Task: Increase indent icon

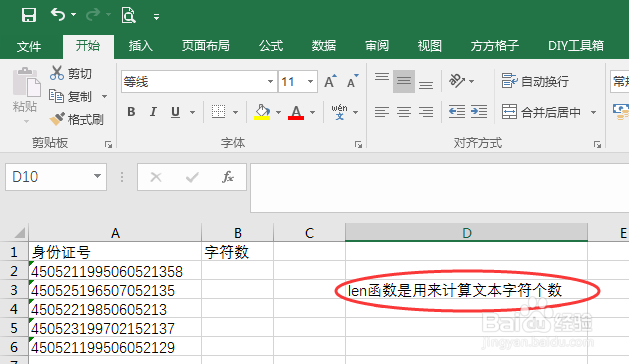Action: [479, 112]
